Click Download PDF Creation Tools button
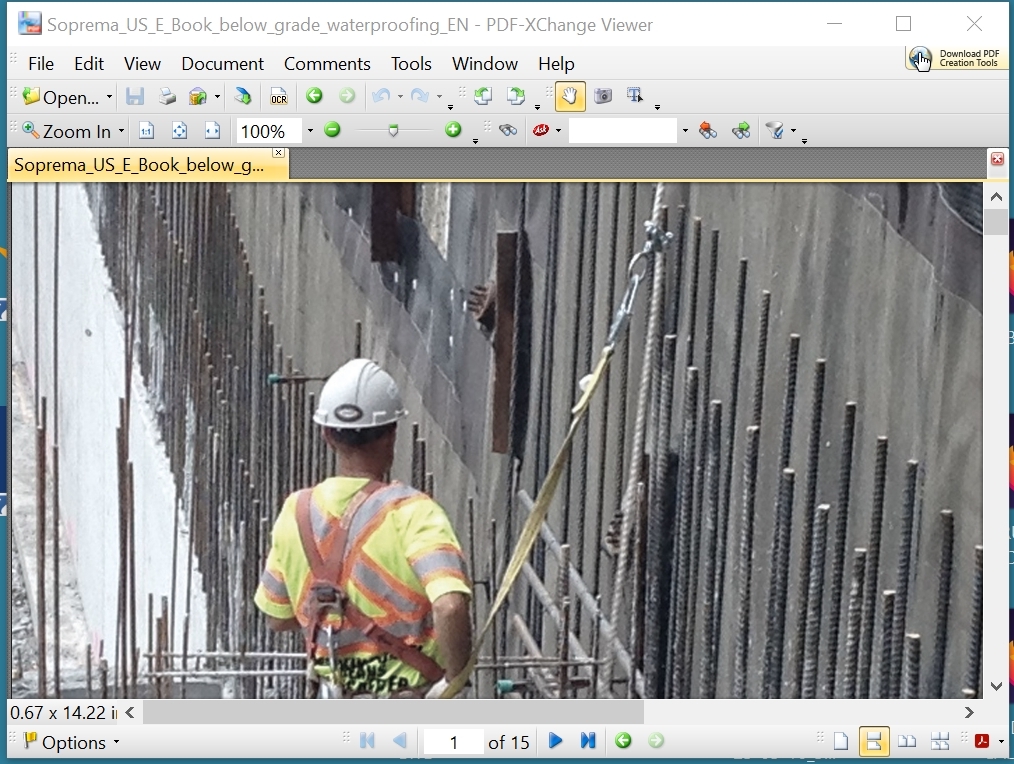Image resolution: width=1014 pixels, height=764 pixels. click(x=954, y=59)
